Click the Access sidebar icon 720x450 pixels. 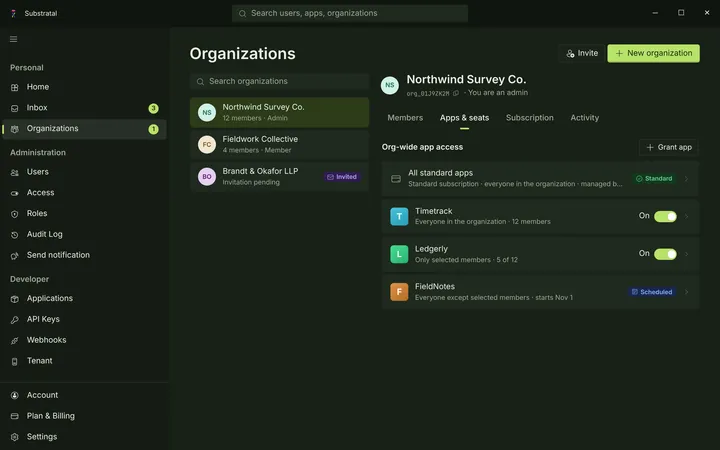click(15, 193)
